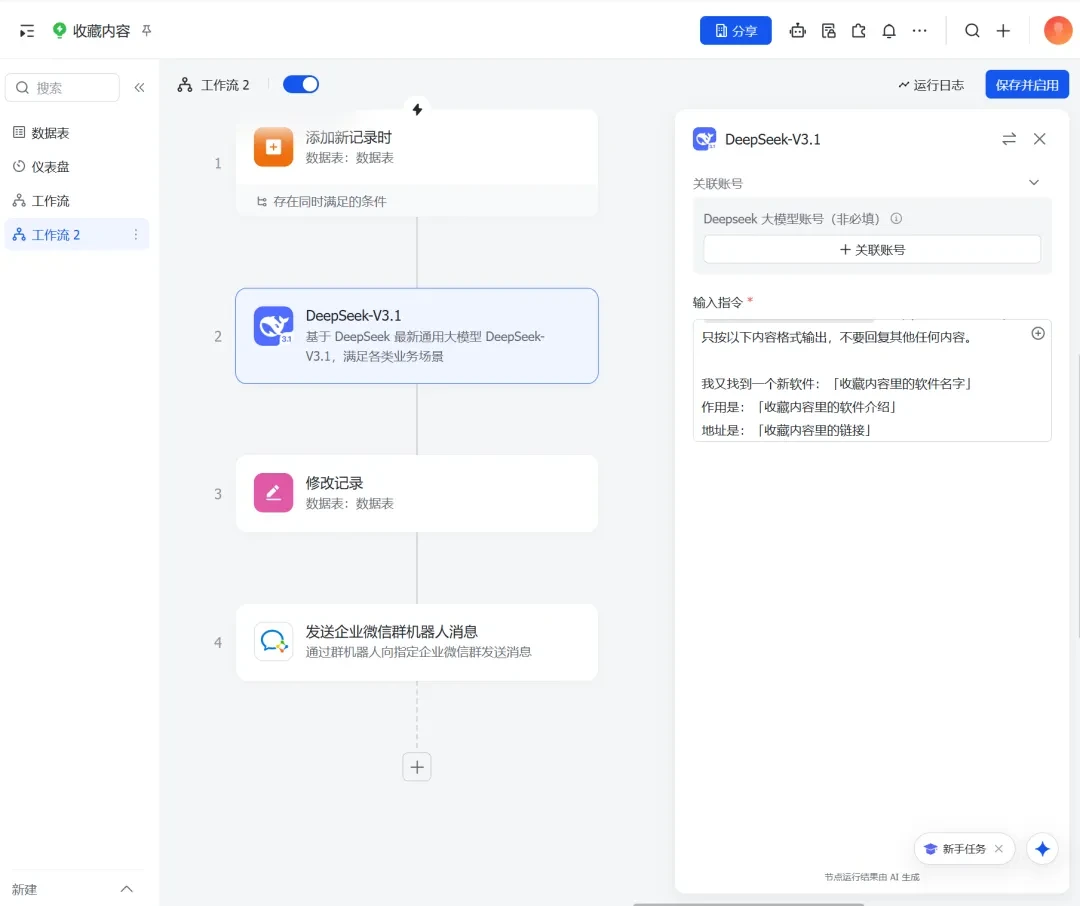Add a new step with the plus button

coord(417,767)
